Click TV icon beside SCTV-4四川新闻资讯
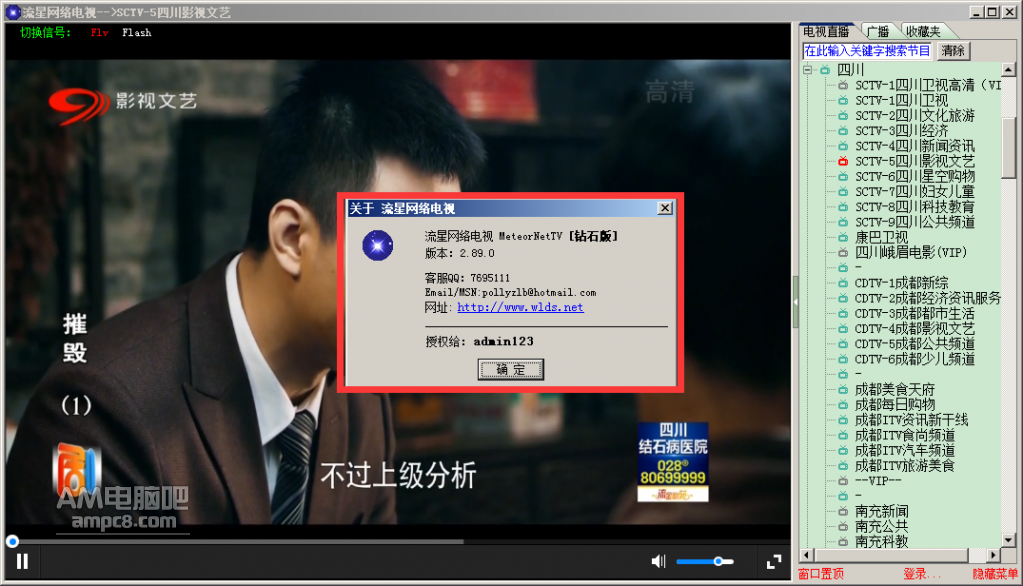This screenshot has height=586, width=1023. point(843,146)
